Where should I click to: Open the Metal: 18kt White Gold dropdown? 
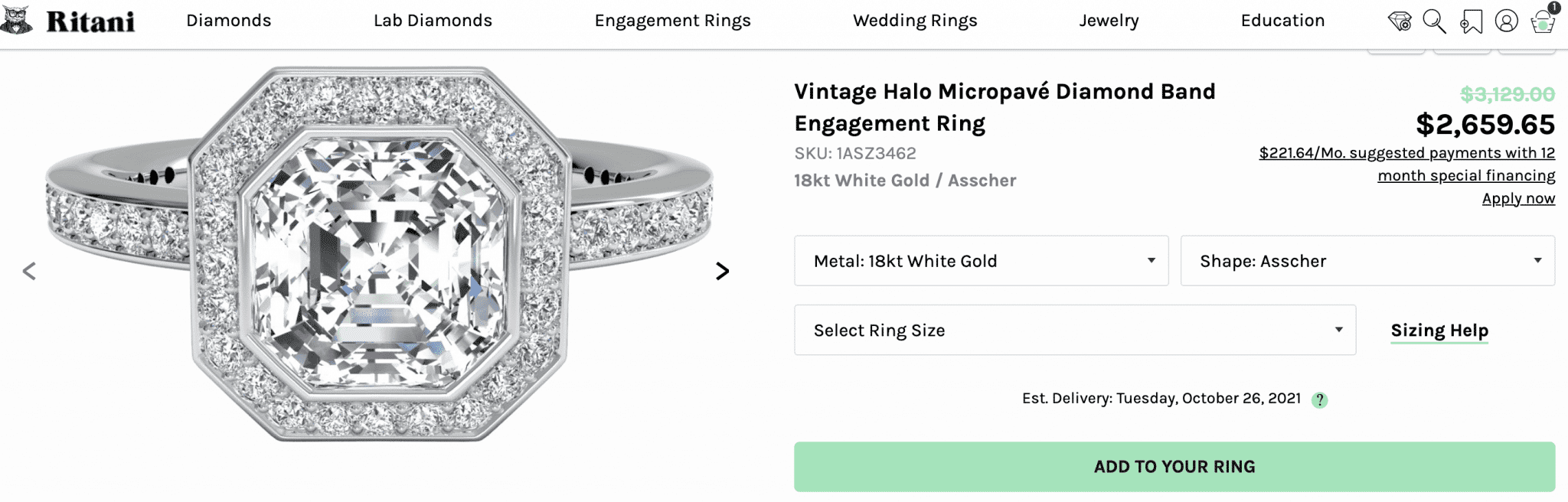tap(981, 261)
